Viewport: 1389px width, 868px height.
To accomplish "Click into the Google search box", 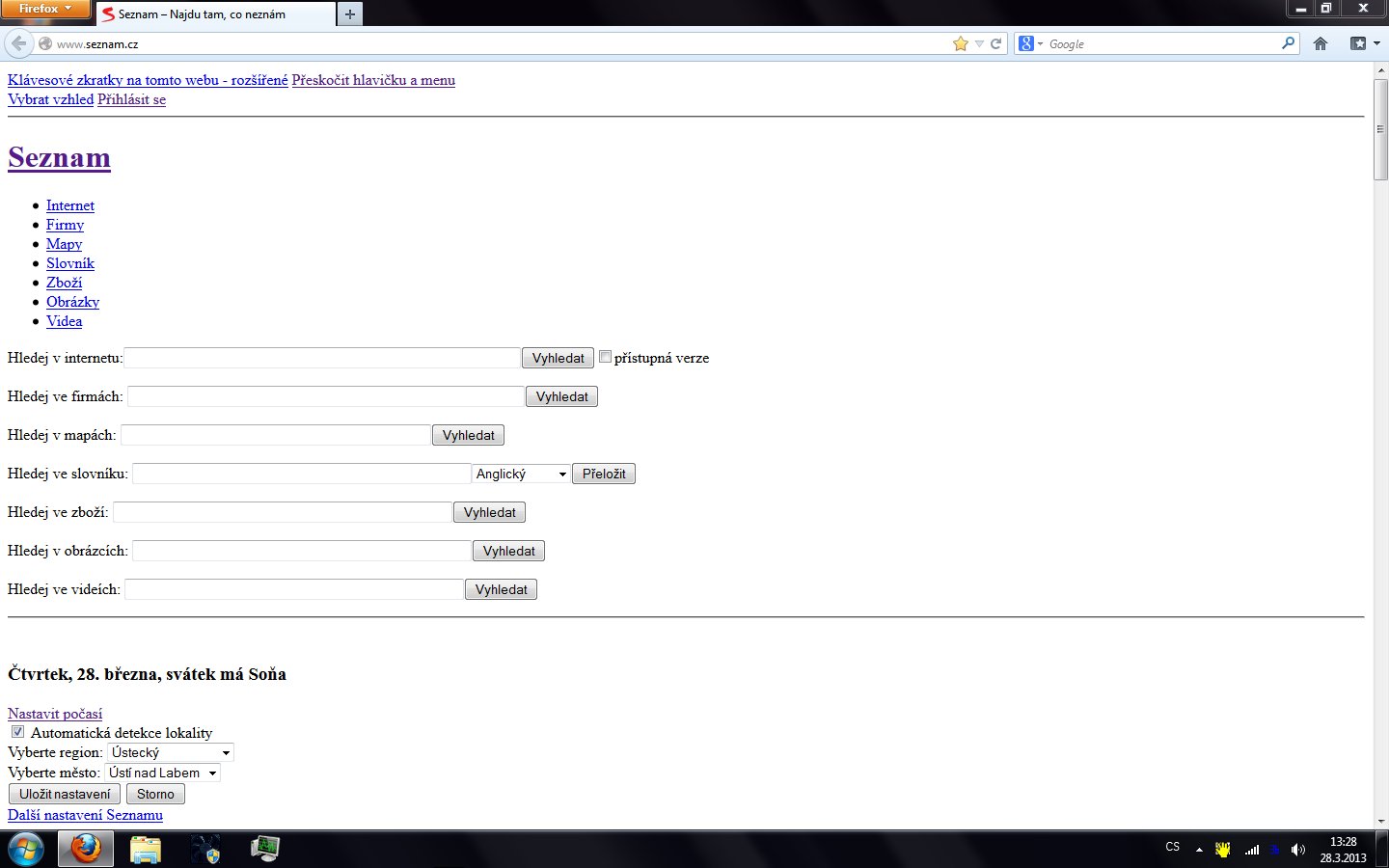I will [x=1162, y=43].
